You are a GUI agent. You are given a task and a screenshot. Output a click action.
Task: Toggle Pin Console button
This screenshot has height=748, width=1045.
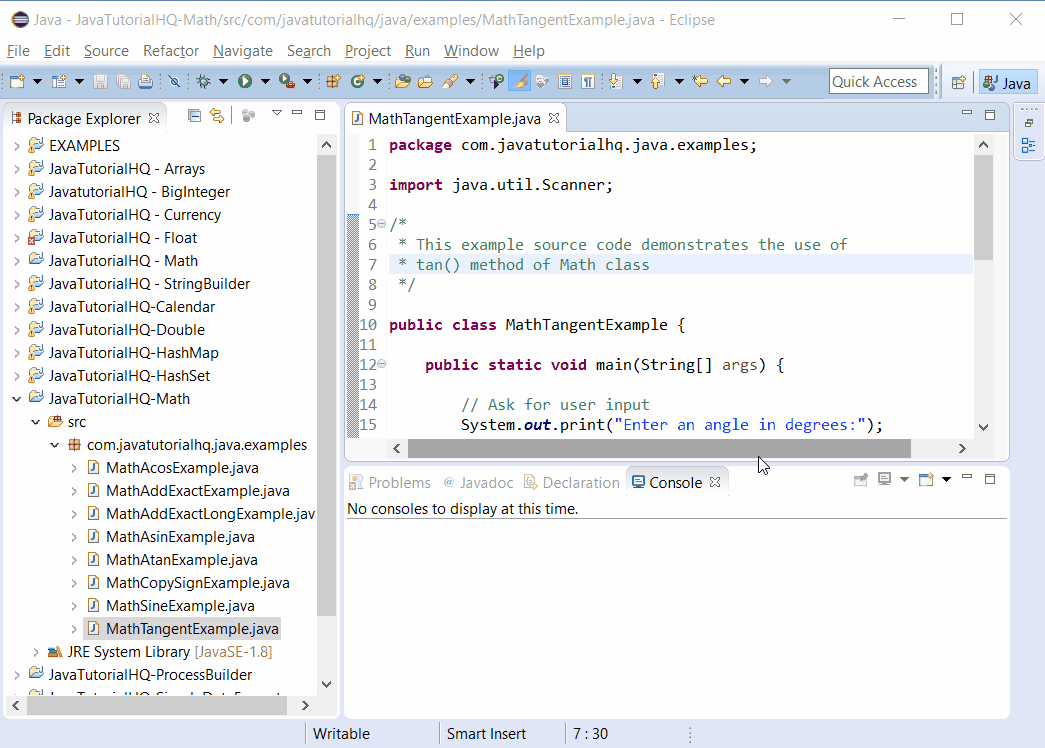(x=860, y=479)
